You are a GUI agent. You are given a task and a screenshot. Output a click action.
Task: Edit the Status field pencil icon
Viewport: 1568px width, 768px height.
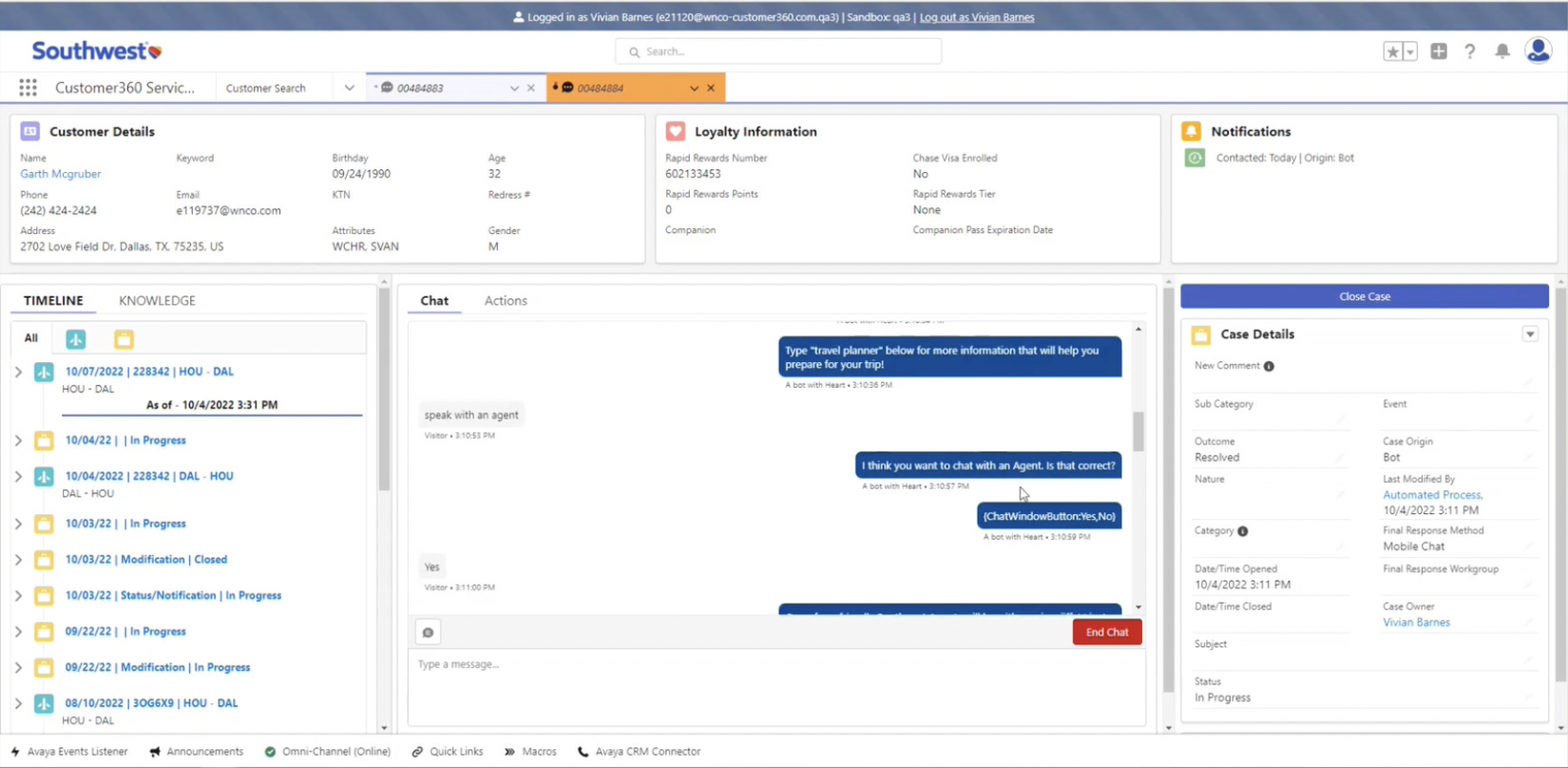1530,698
